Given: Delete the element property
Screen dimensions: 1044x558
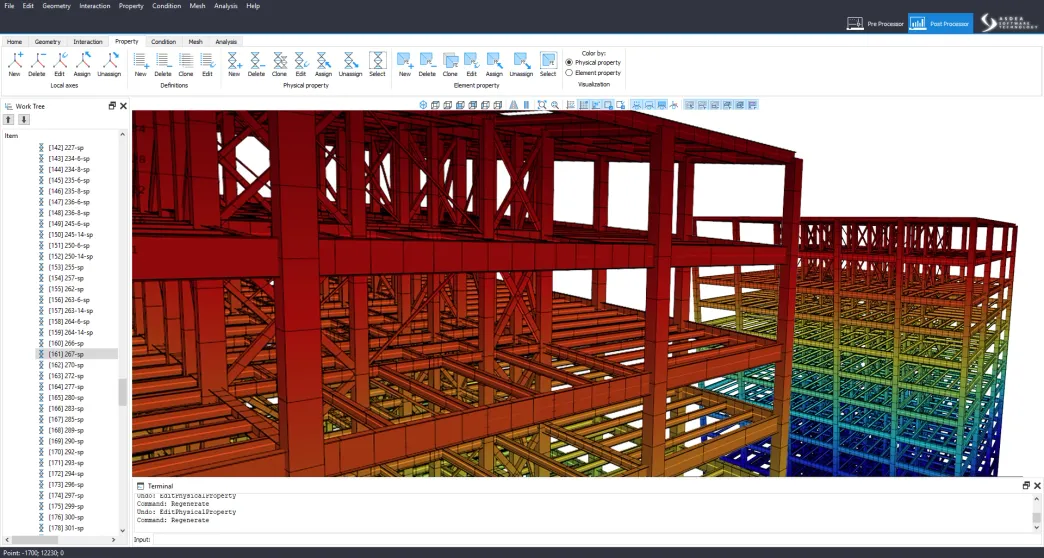Looking at the screenshot, I should (427, 65).
